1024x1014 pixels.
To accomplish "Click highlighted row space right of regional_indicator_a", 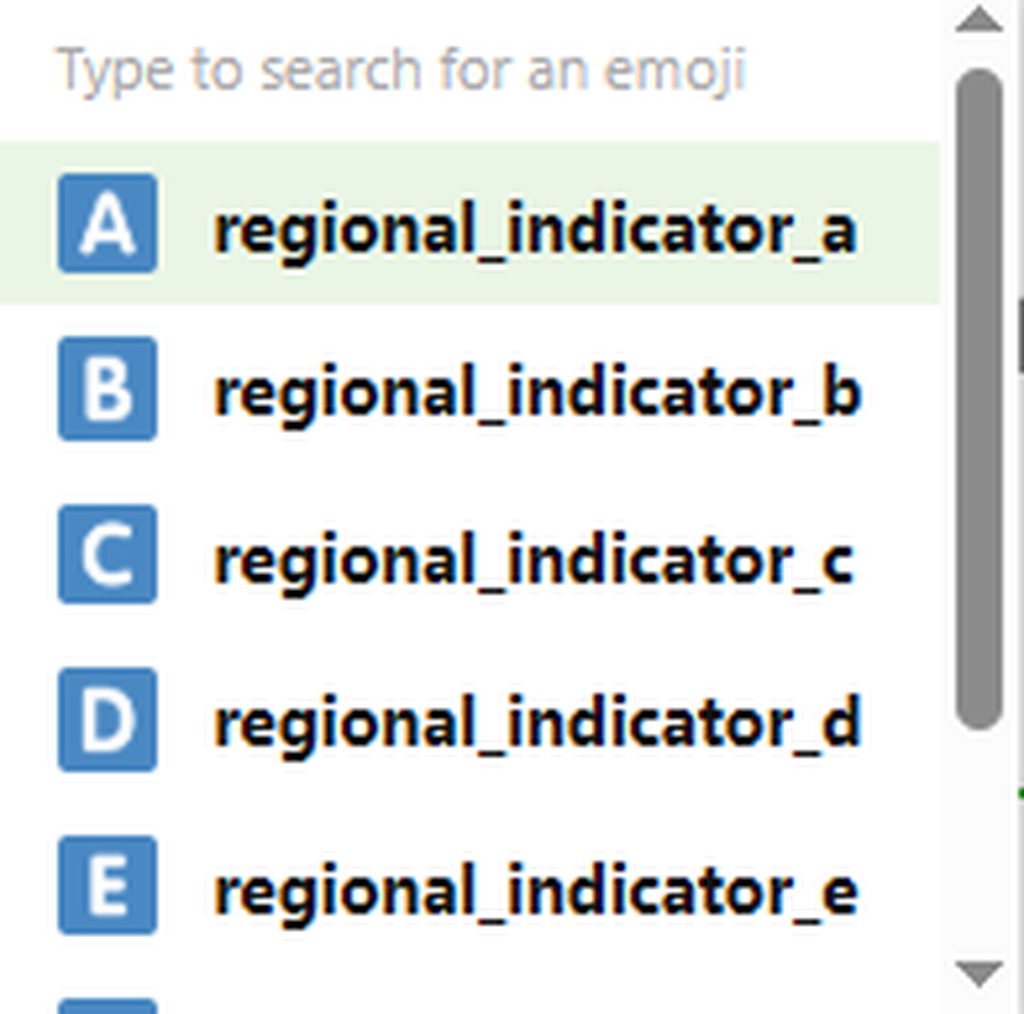I will [900, 224].
